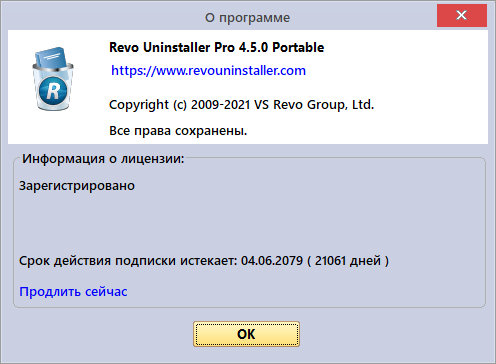
Task: Click the 'Зарегистрировано' license status
Action: tap(77, 186)
